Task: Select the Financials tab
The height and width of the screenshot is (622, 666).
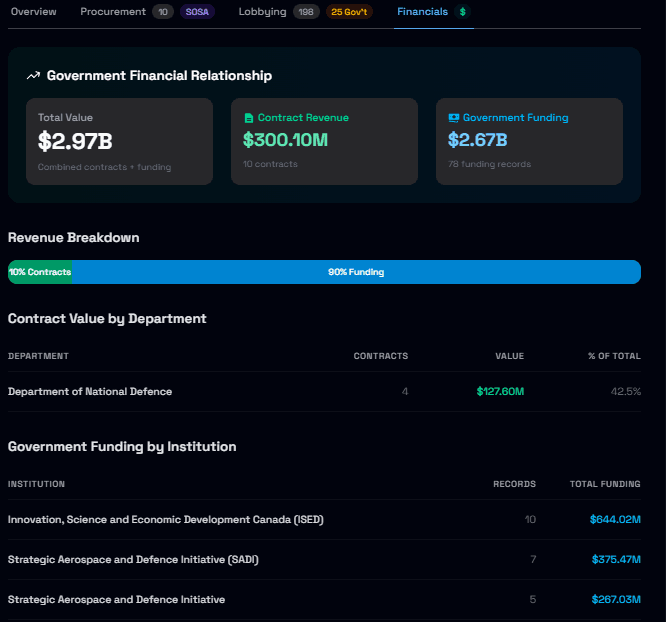Action: 422,12
